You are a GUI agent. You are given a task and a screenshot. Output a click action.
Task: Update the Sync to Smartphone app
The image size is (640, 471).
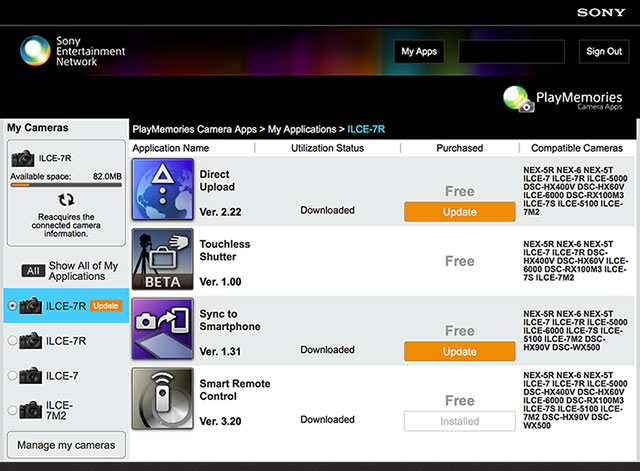[460, 351]
